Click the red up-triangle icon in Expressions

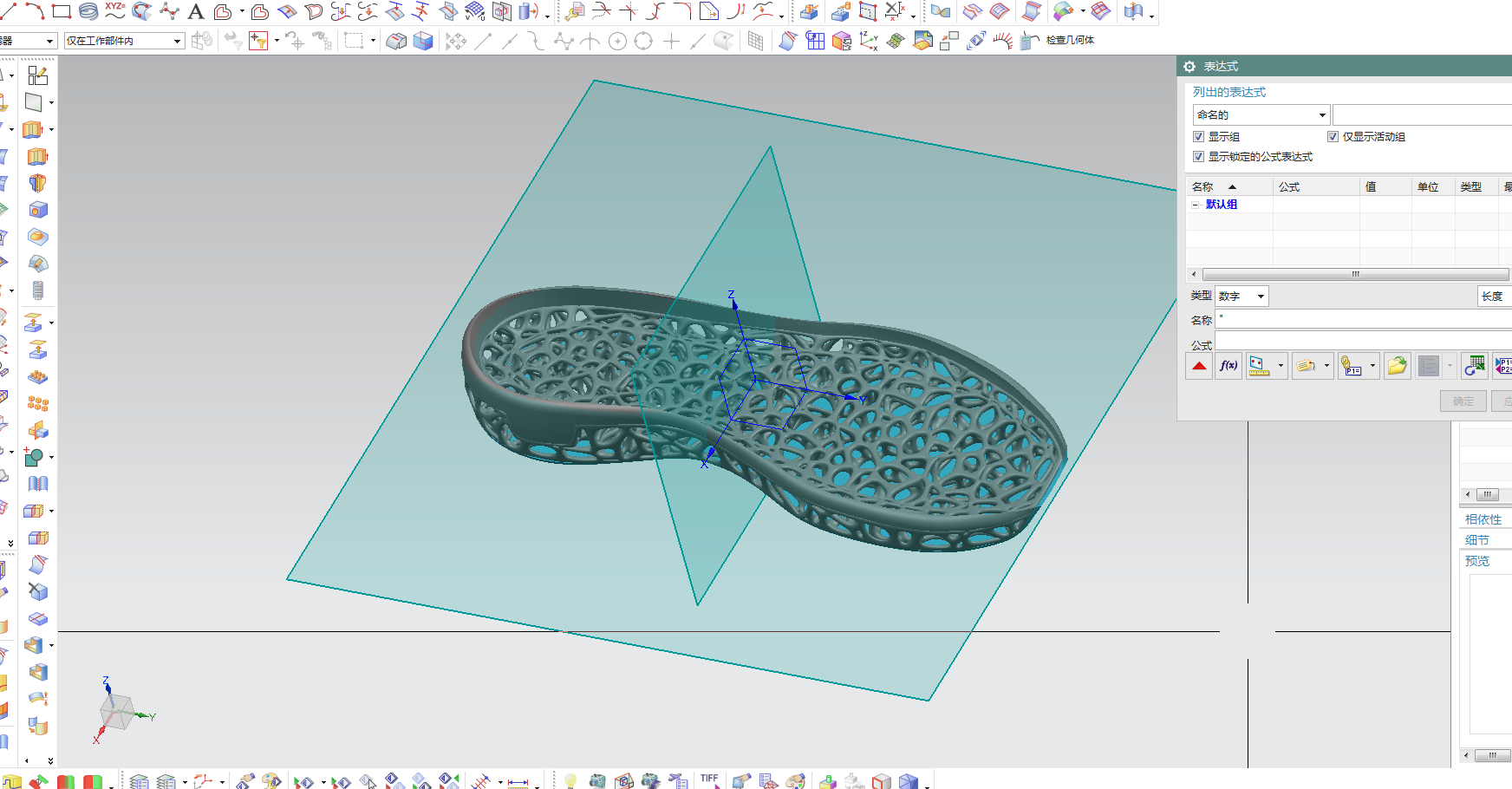(x=1199, y=366)
